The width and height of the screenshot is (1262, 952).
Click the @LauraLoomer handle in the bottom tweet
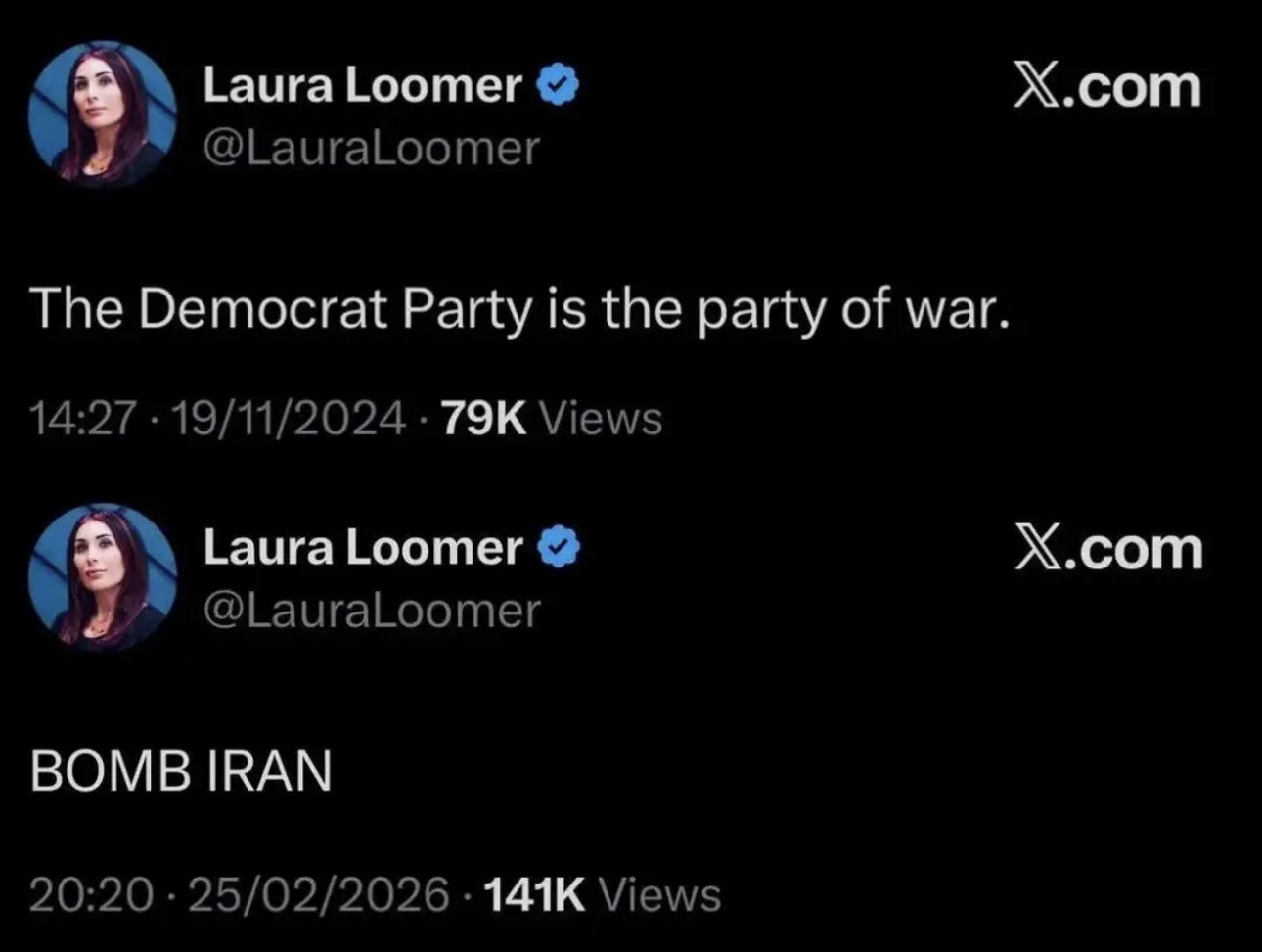(371, 611)
